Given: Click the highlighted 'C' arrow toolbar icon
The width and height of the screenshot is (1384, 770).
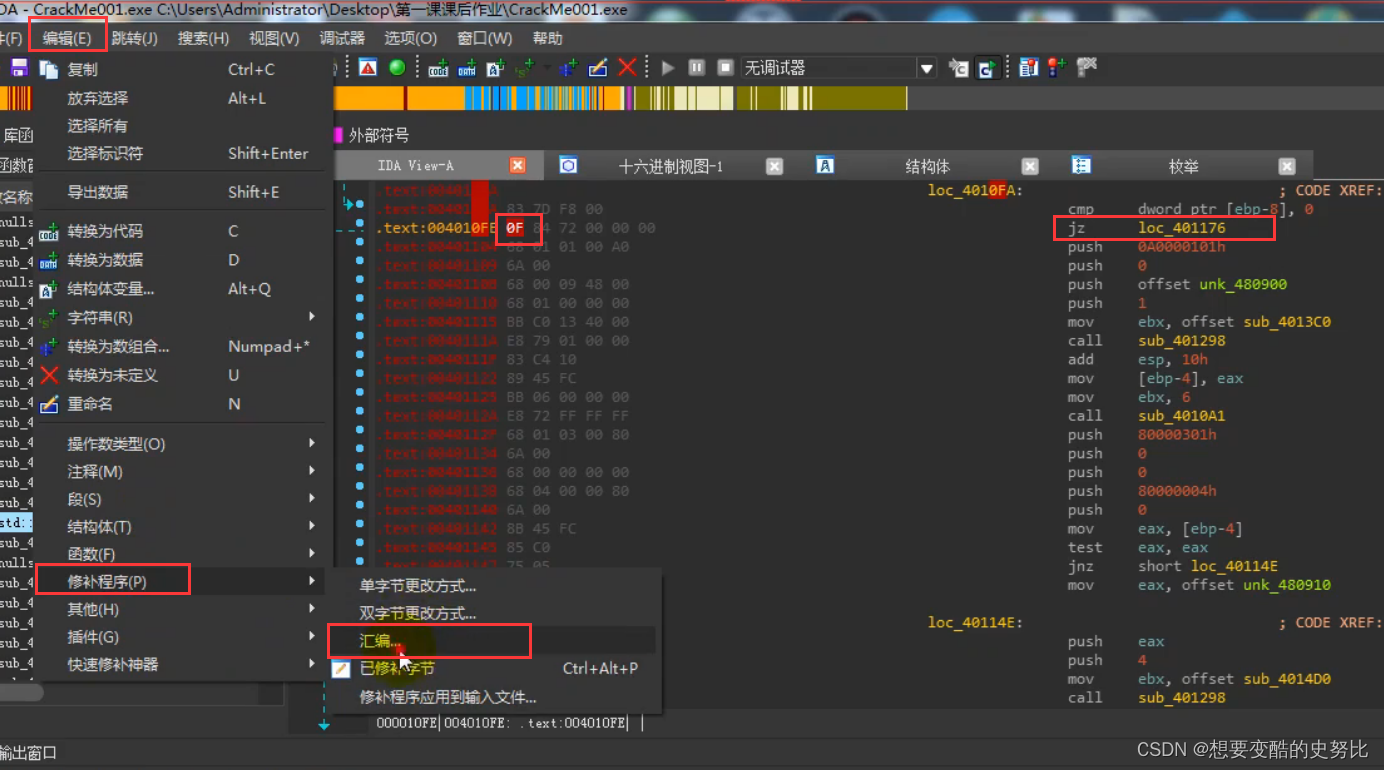Looking at the screenshot, I should coord(987,68).
